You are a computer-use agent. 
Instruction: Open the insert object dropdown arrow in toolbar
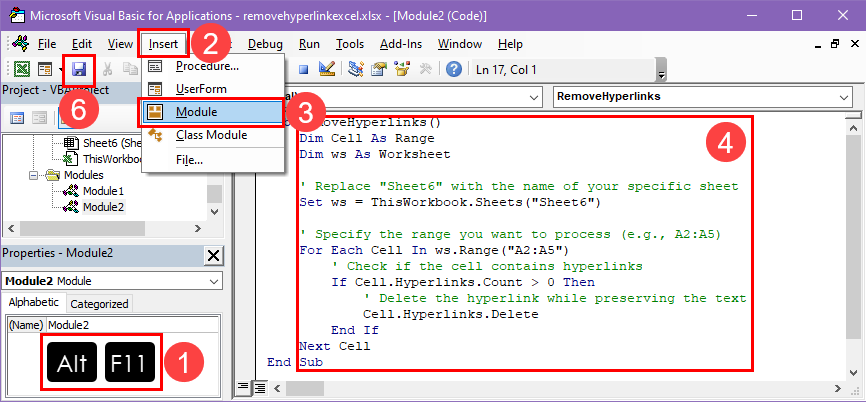(60, 69)
